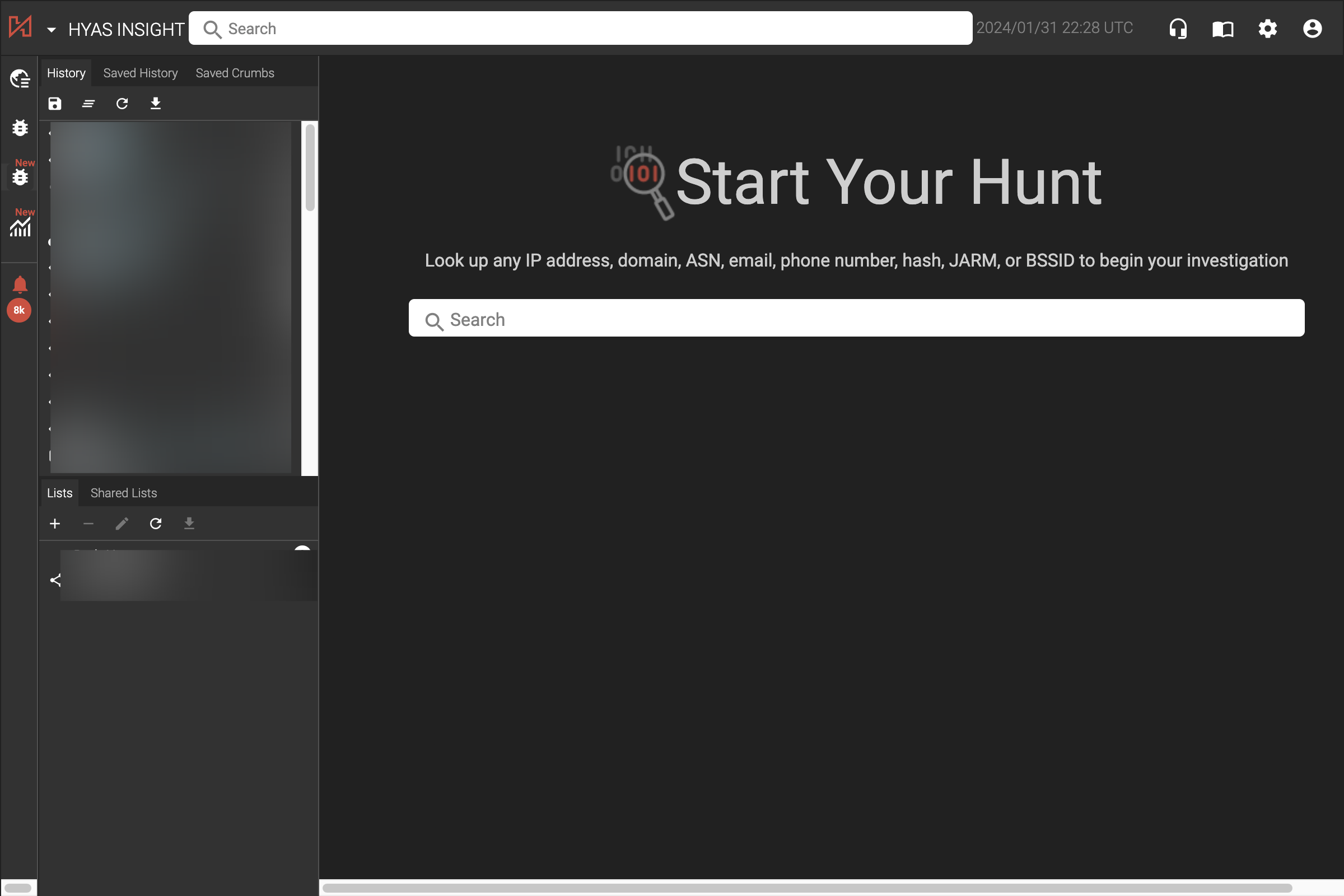This screenshot has height=896, width=1344.
Task: Edit a list with the pencil icon
Action: pyautogui.click(x=121, y=524)
